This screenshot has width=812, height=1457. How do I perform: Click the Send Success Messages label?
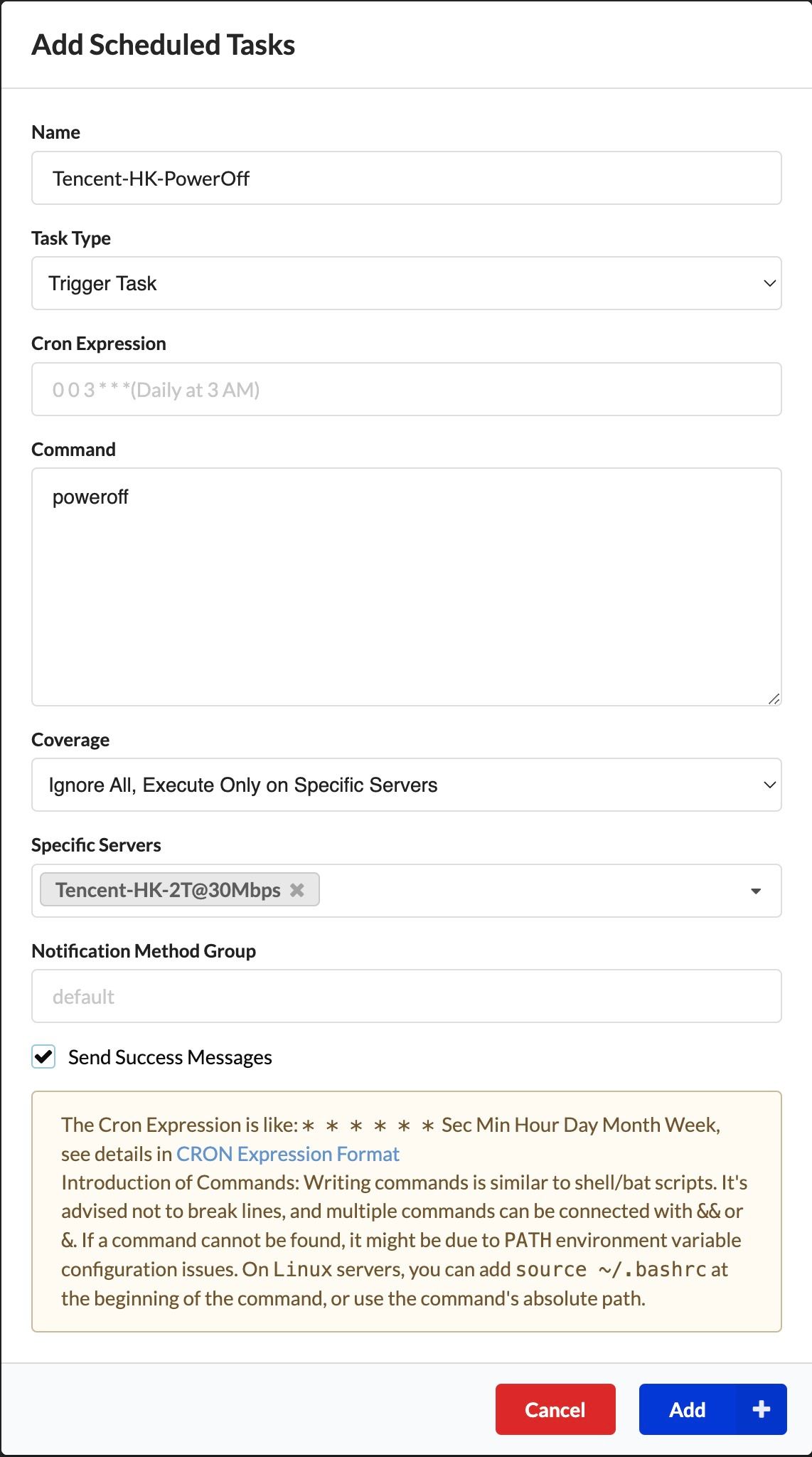[170, 1058]
